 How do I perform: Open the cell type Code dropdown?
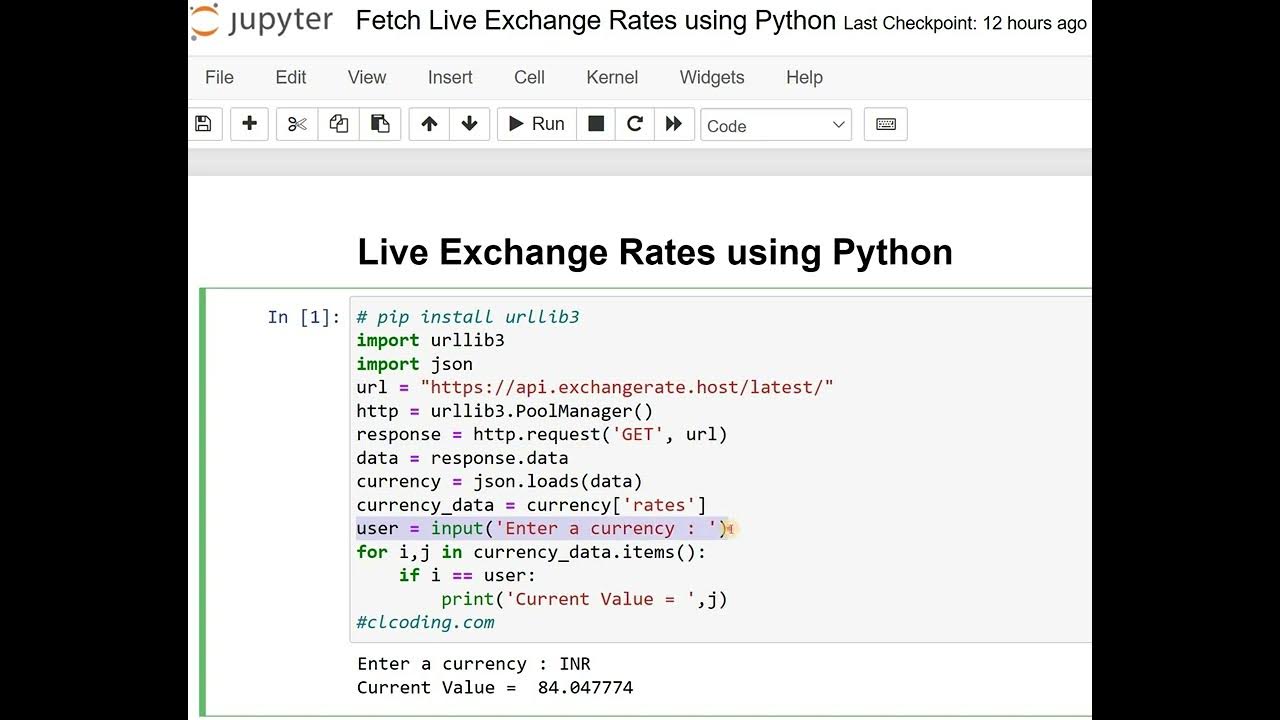click(776, 125)
